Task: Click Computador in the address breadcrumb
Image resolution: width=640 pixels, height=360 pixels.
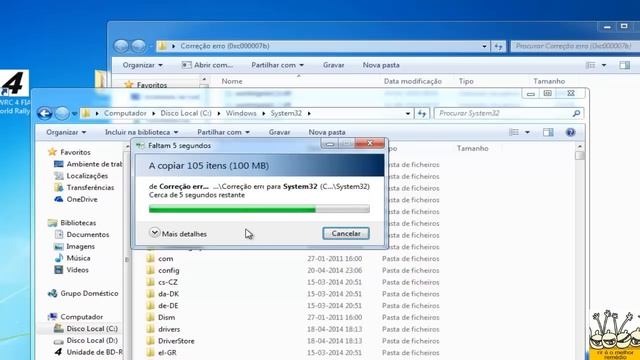Action: [125, 113]
